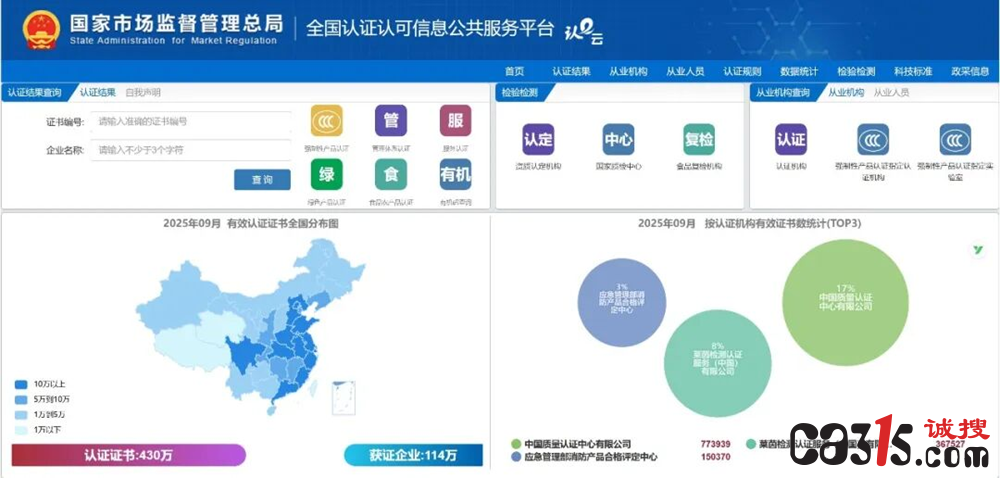
Task: Open the 服 service certification icon
Action: point(455,120)
